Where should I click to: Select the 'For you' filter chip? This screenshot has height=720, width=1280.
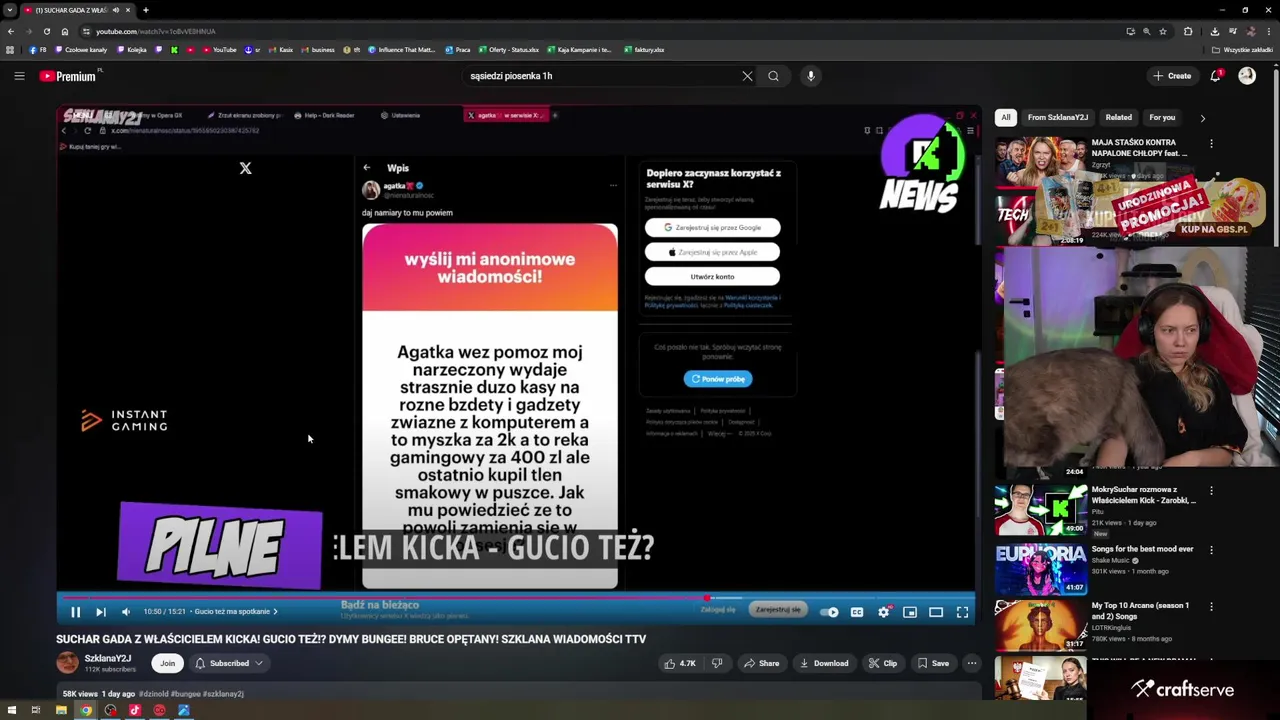(x=1162, y=117)
